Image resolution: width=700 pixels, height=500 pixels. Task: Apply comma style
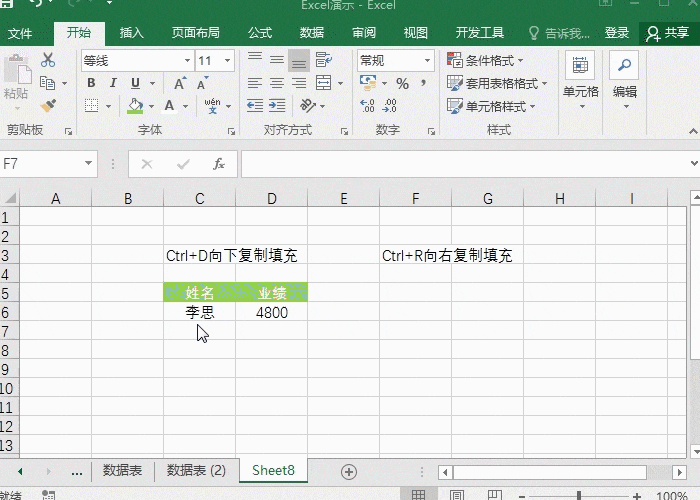point(423,83)
